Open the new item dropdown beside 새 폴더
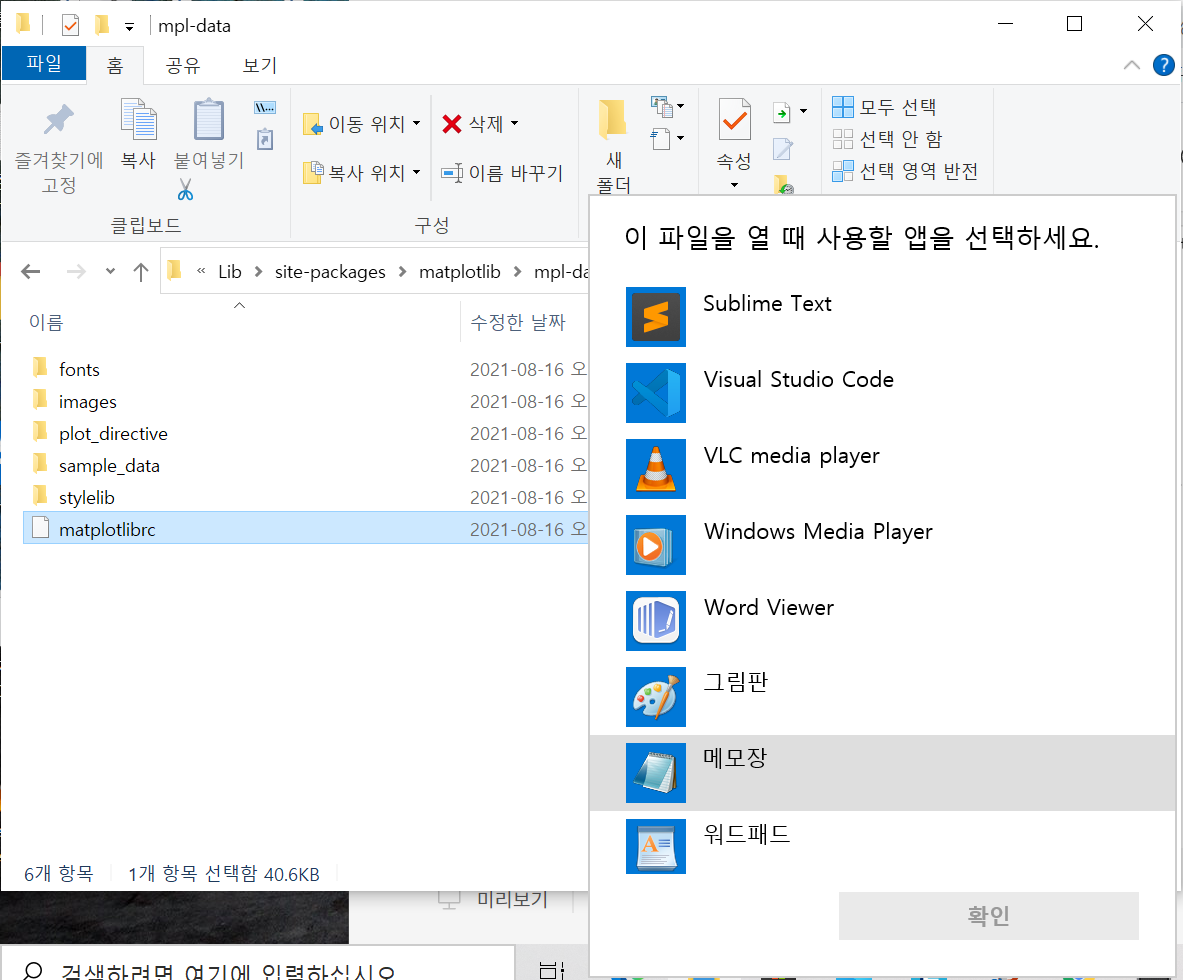The width and height of the screenshot is (1183, 980). click(667, 107)
